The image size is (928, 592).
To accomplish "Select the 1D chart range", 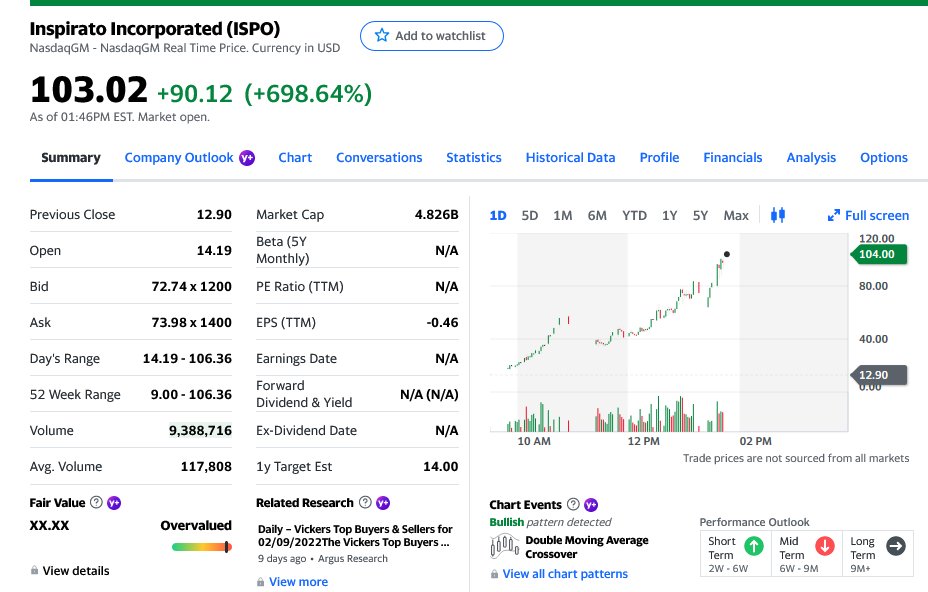I will pyautogui.click(x=498, y=215).
